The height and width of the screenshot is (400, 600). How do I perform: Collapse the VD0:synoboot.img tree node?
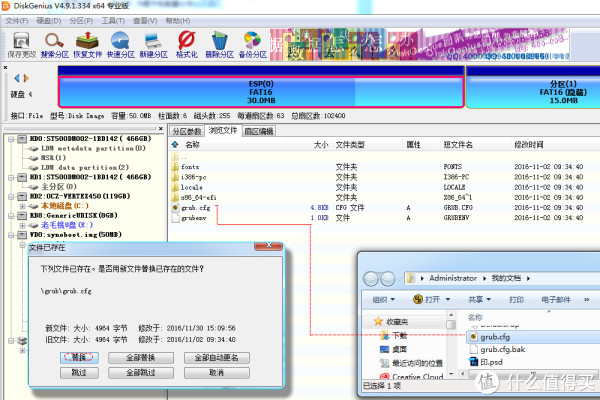tap(11, 235)
